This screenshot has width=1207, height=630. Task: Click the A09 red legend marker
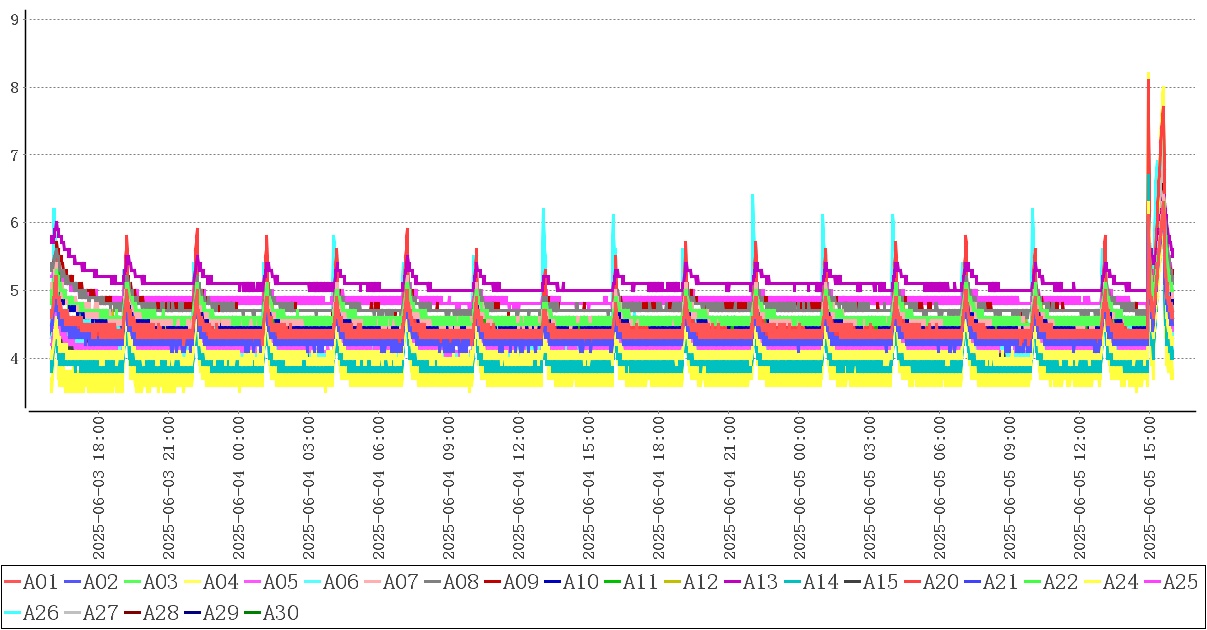tap(492, 582)
